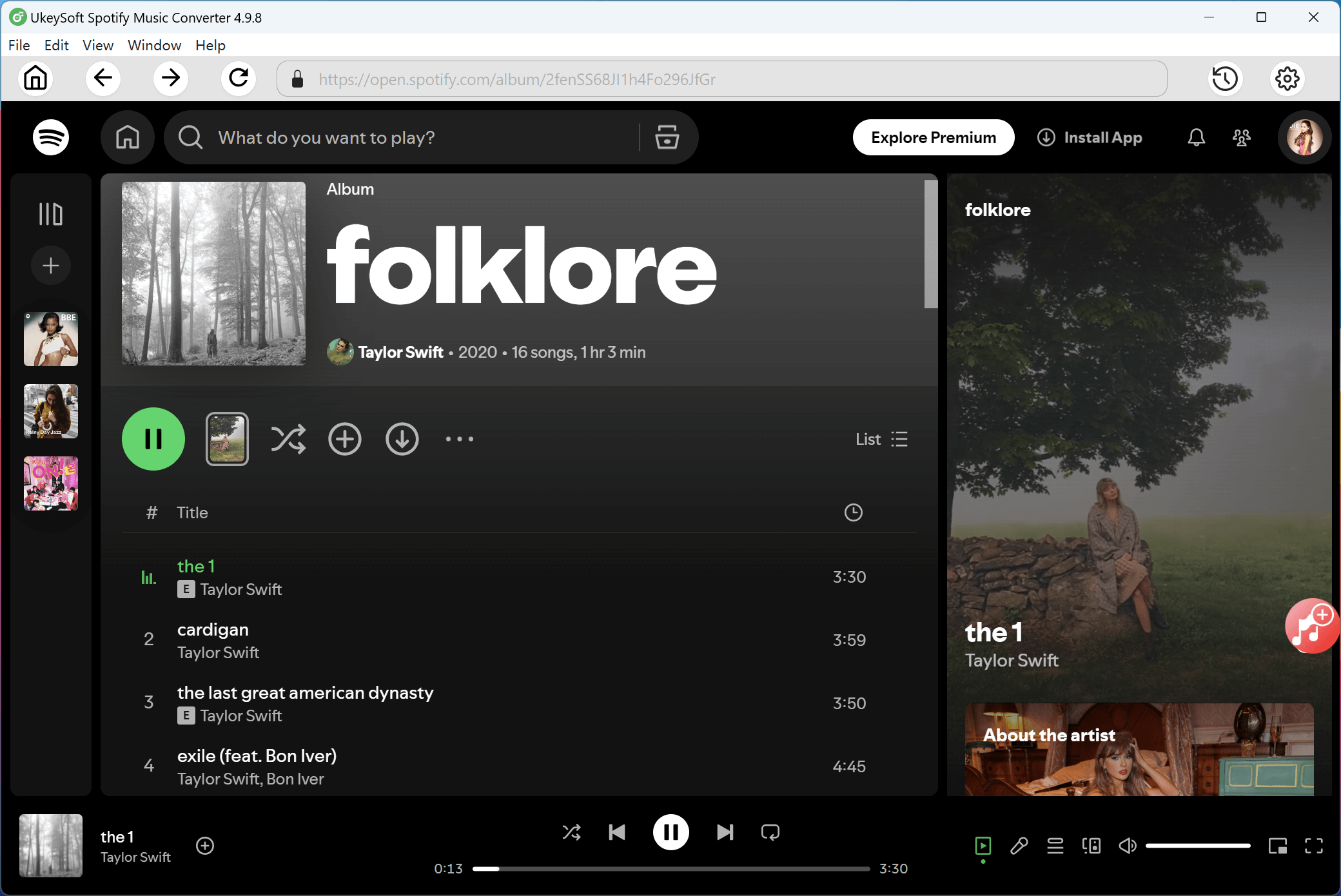Select the BBE playlist thumbnail in sidebar
The height and width of the screenshot is (896, 1341).
(50, 338)
